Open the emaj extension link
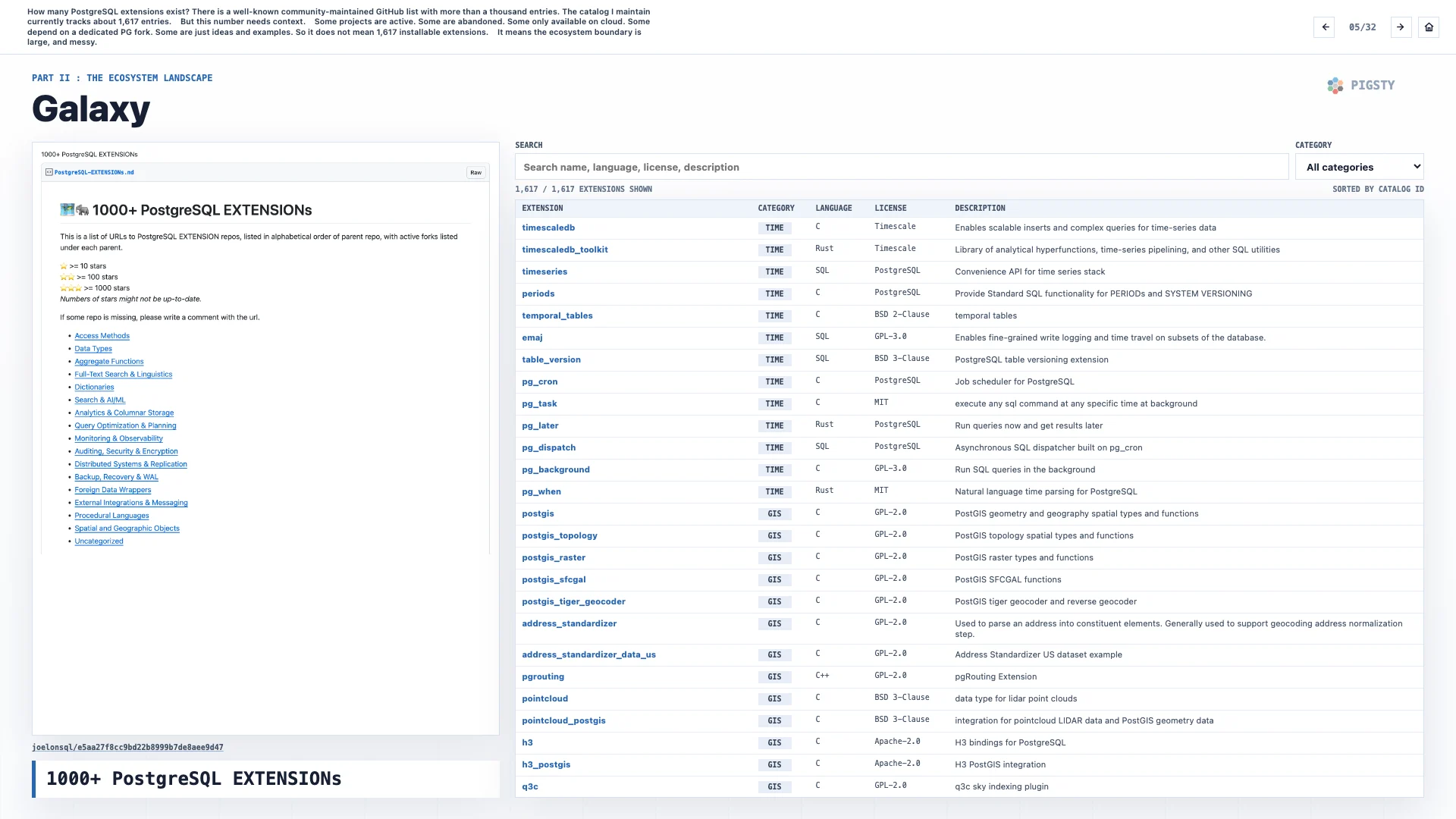This screenshot has width=1456, height=819. coord(532,338)
